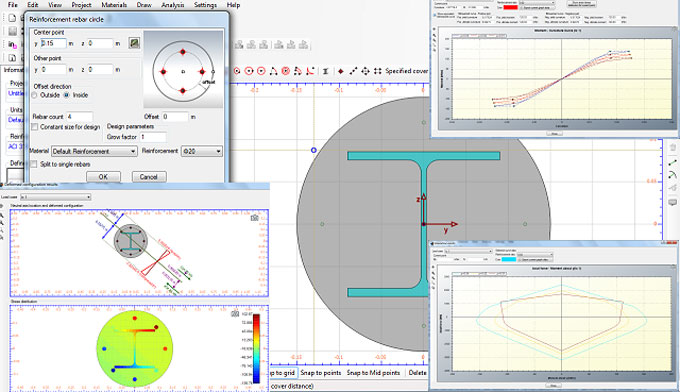Screen dimensions: 680x392
Task: Click the Grow factor input field
Action: point(153,137)
